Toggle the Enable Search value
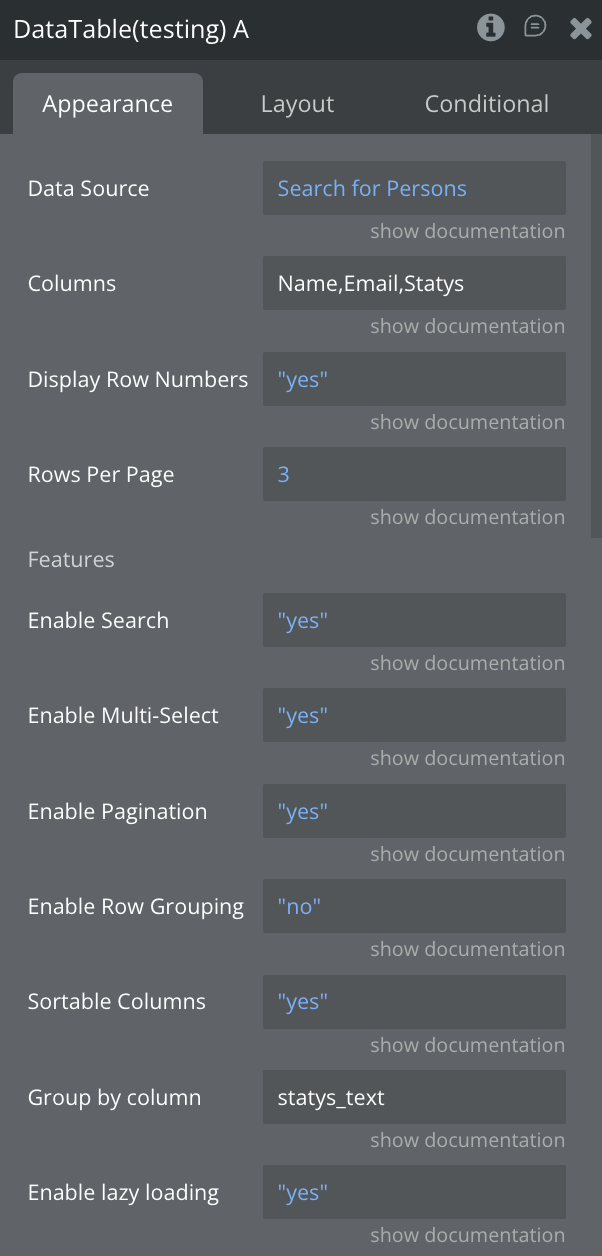Viewport: 602px width, 1256px height. (x=414, y=620)
